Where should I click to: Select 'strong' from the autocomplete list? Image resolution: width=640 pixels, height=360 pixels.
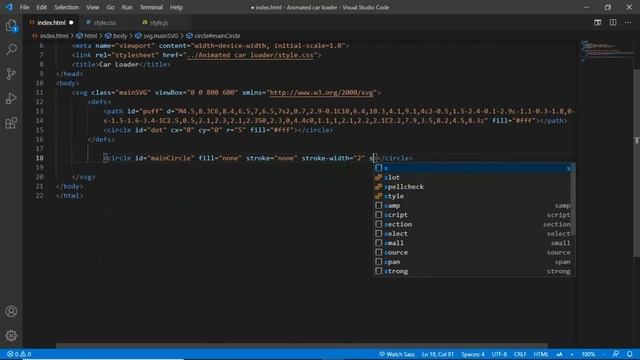(473, 271)
